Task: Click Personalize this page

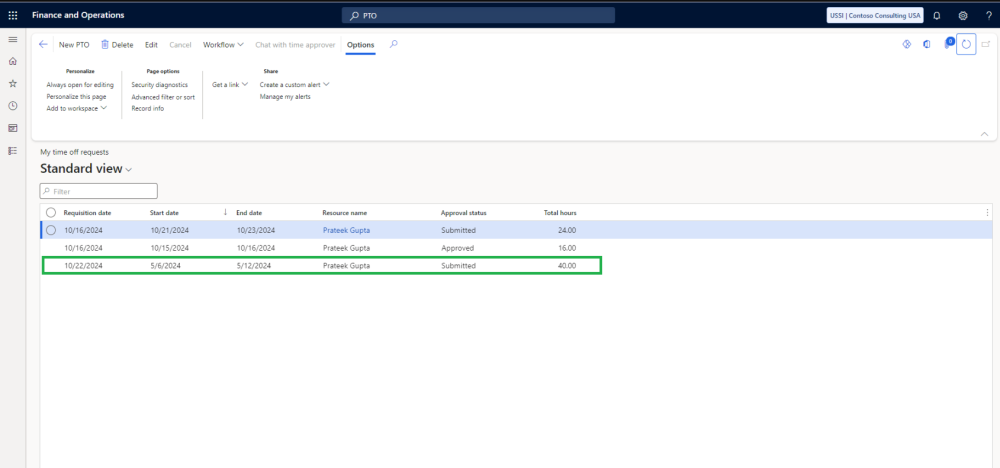Action: 76,96
